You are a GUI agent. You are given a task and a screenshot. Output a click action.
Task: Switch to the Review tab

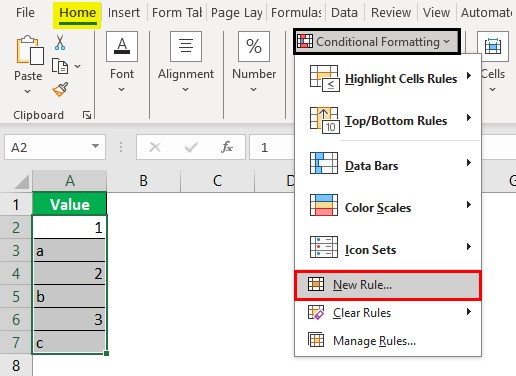pos(391,13)
